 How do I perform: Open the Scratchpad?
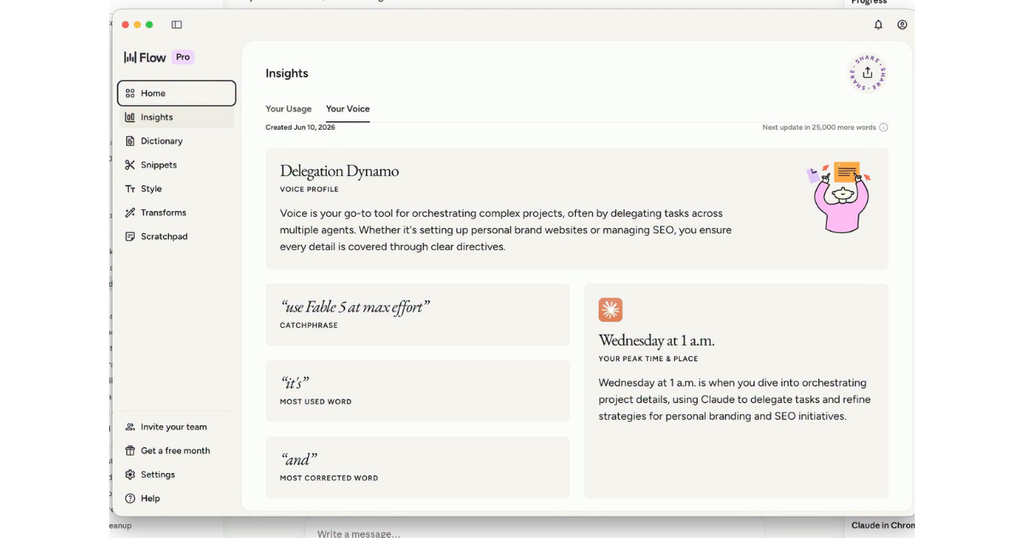(176, 236)
